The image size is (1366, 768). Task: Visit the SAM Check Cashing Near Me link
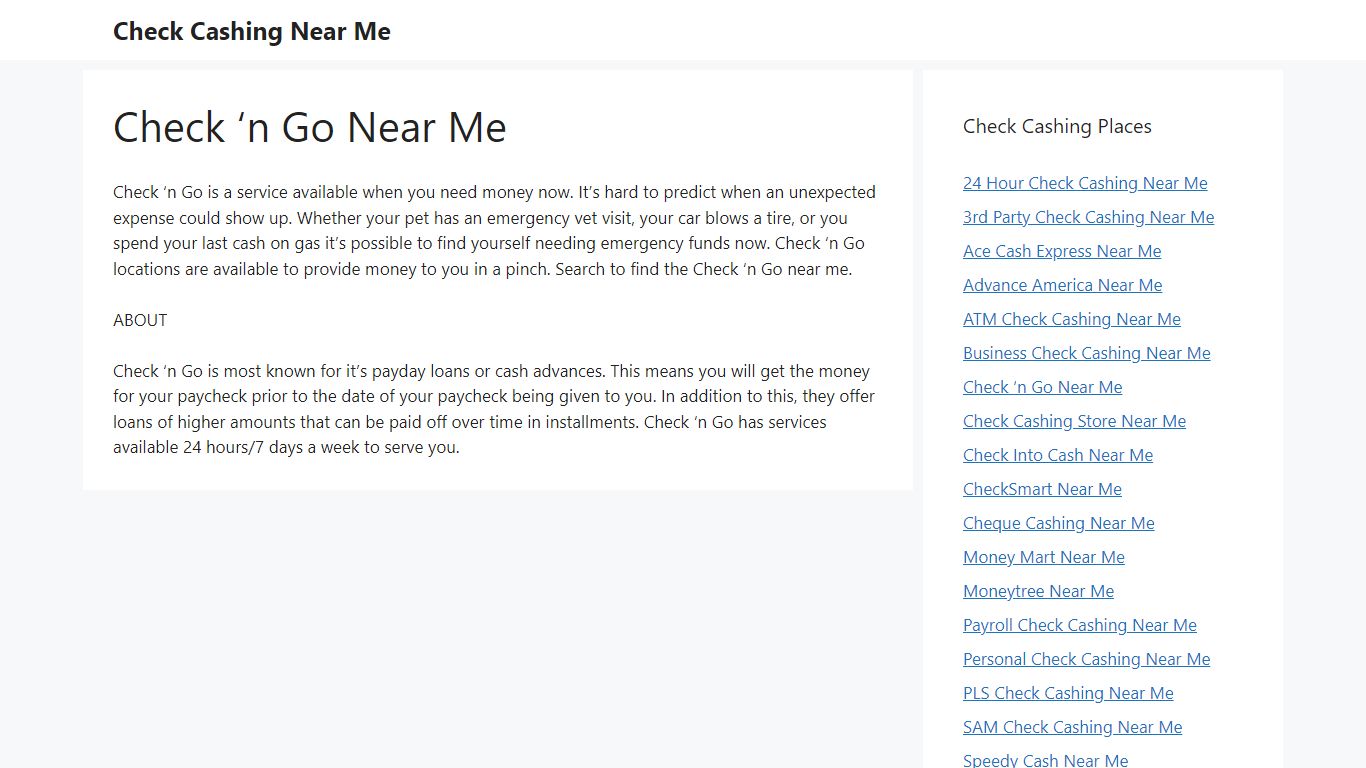(1072, 727)
